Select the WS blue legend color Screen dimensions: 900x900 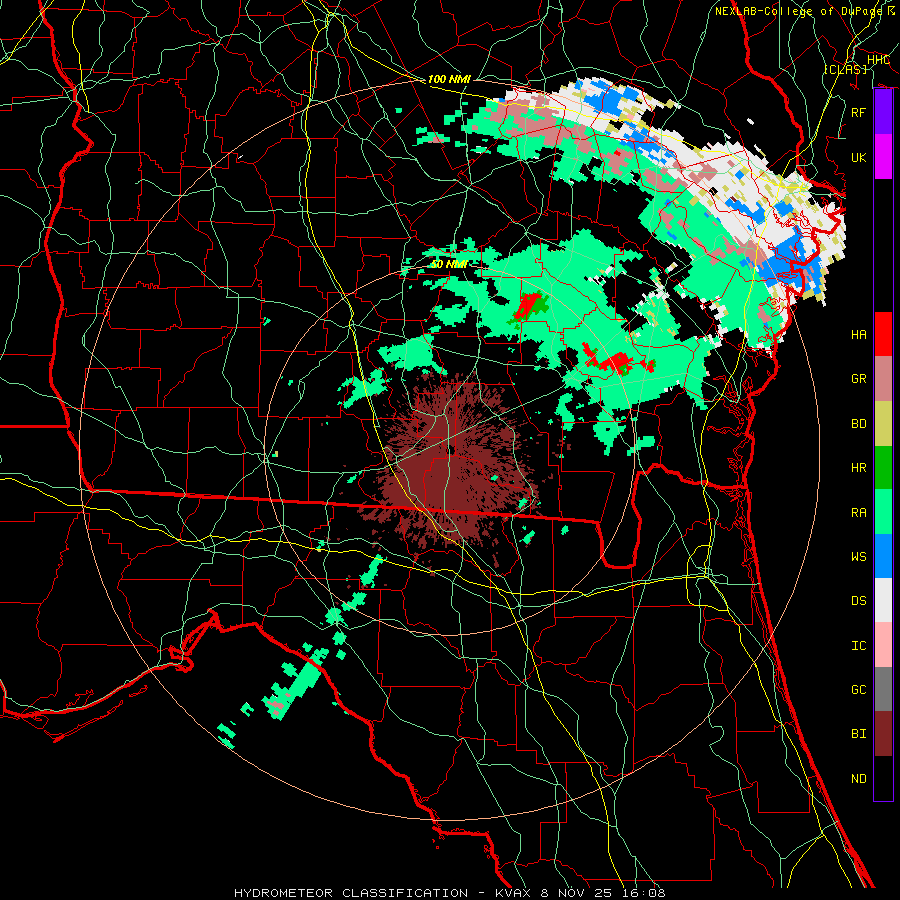tap(883, 556)
